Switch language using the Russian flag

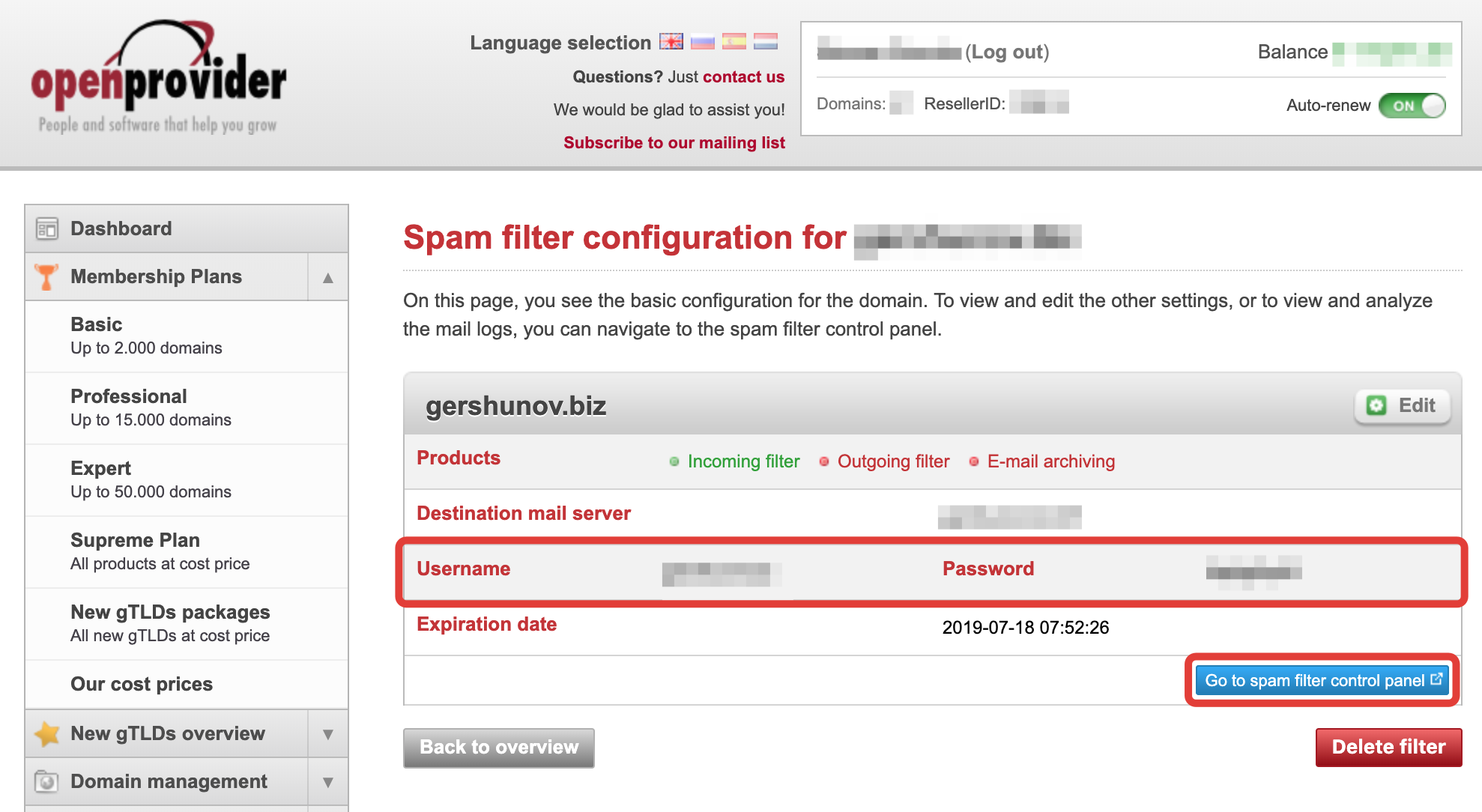(703, 42)
